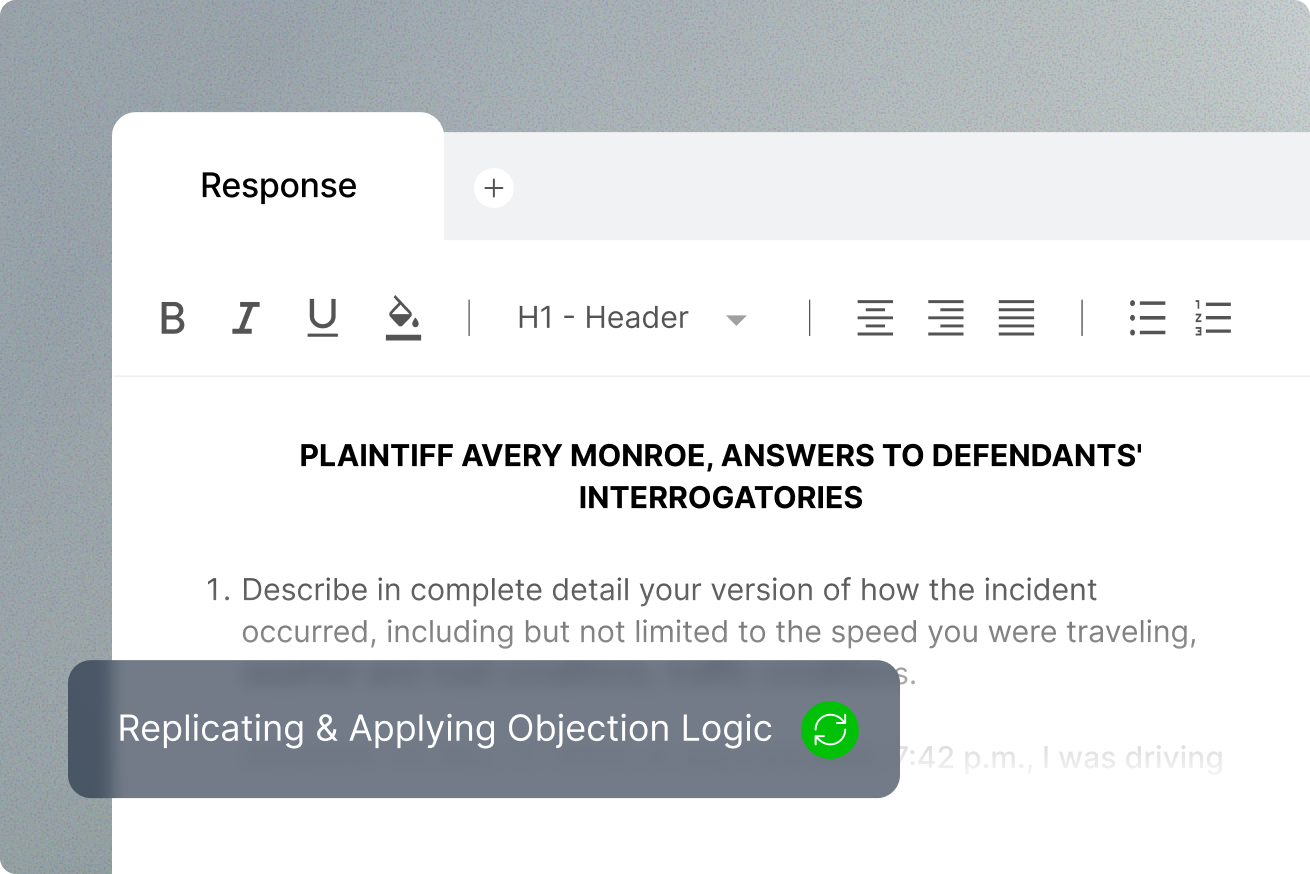Expand the heading style arrow
The width and height of the screenshot is (1310, 874).
(736, 320)
